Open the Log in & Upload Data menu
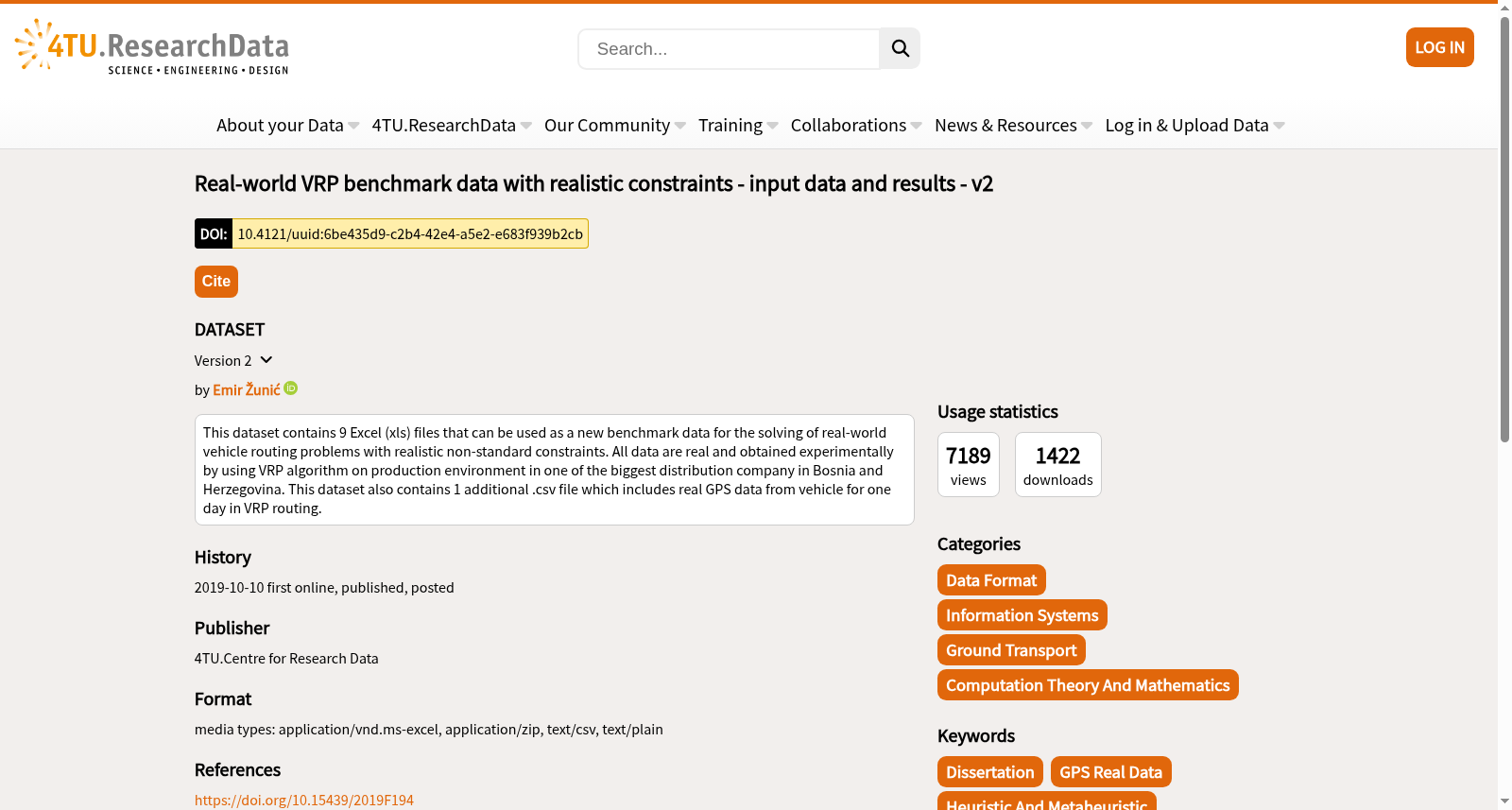Viewport: 1512px width, 810px height. click(1194, 126)
